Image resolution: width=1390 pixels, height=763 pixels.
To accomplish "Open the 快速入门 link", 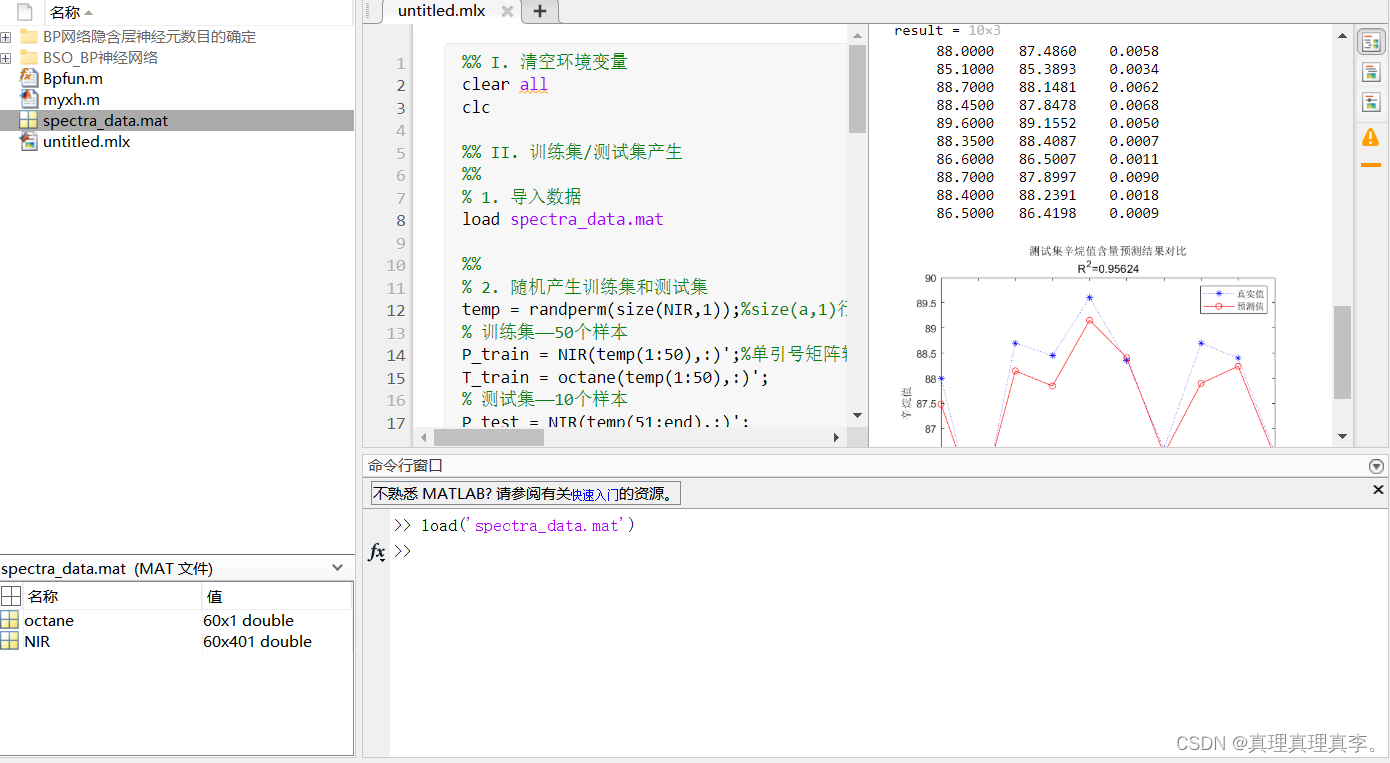I will click(x=595, y=494).
